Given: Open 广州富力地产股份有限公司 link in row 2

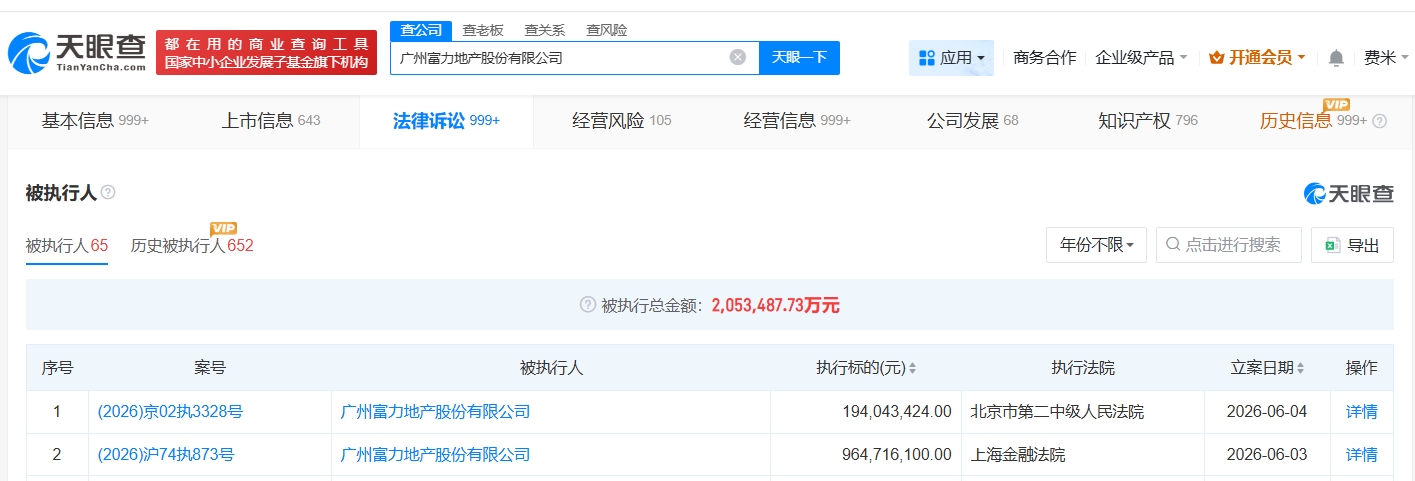Looking at the screenshot, I should click(x=435, y=454).
